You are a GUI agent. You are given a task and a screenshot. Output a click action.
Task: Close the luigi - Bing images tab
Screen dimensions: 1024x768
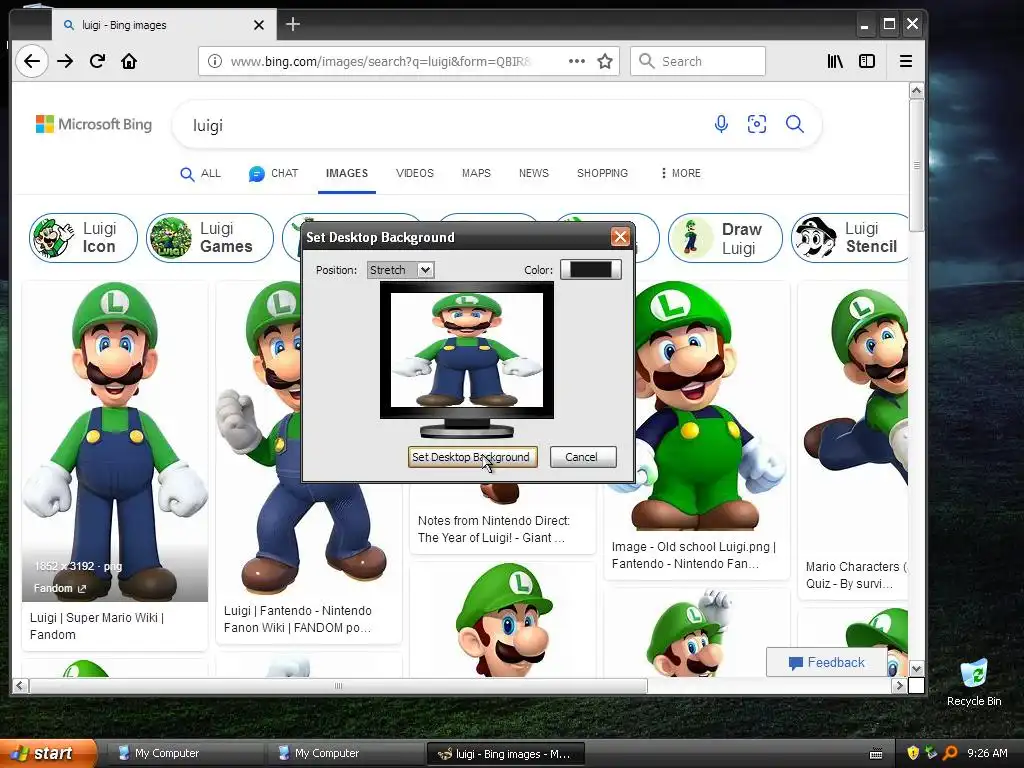click(x=259, y=25)
